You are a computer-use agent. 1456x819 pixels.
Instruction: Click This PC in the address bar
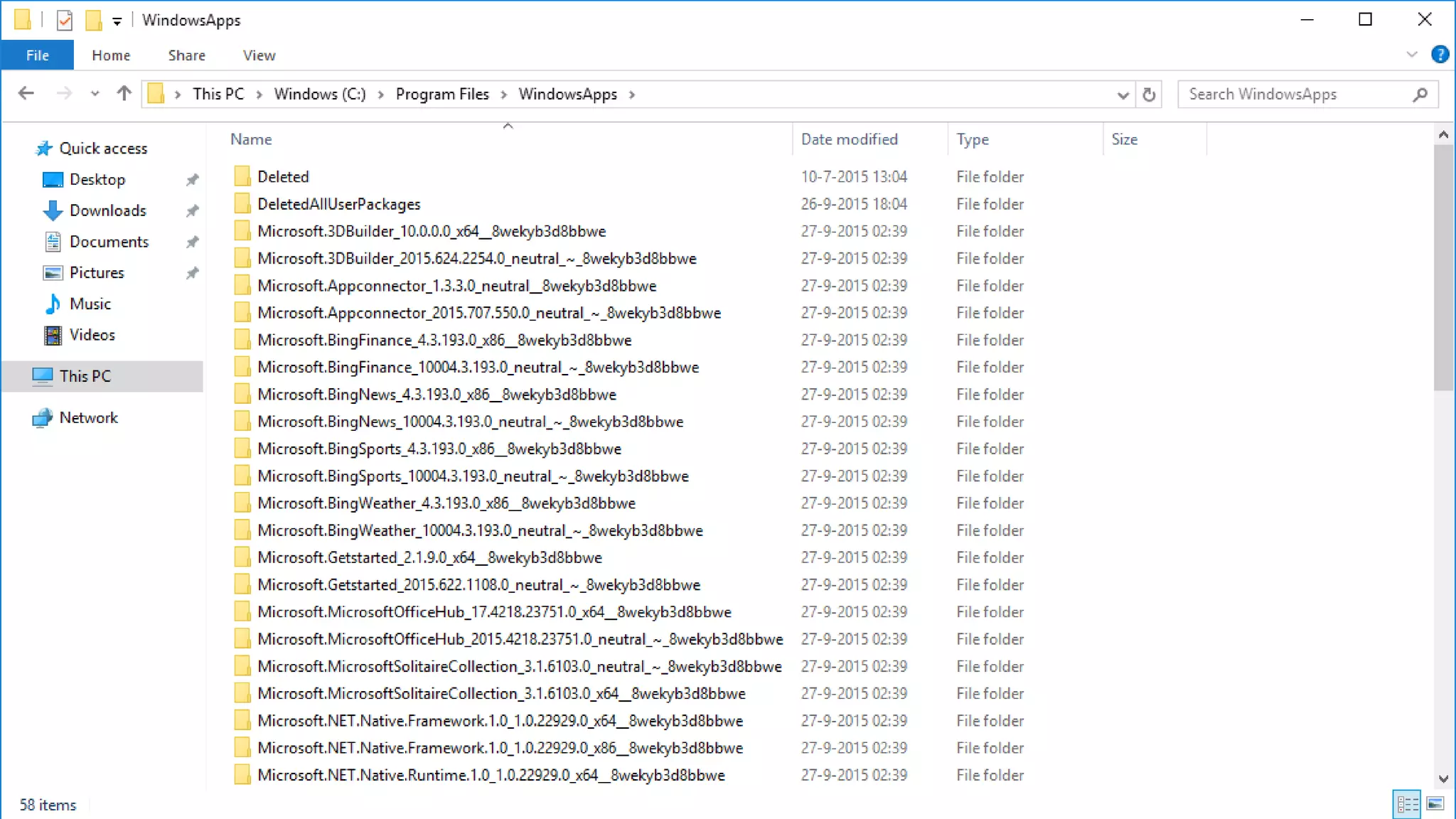tap(218, 94)
